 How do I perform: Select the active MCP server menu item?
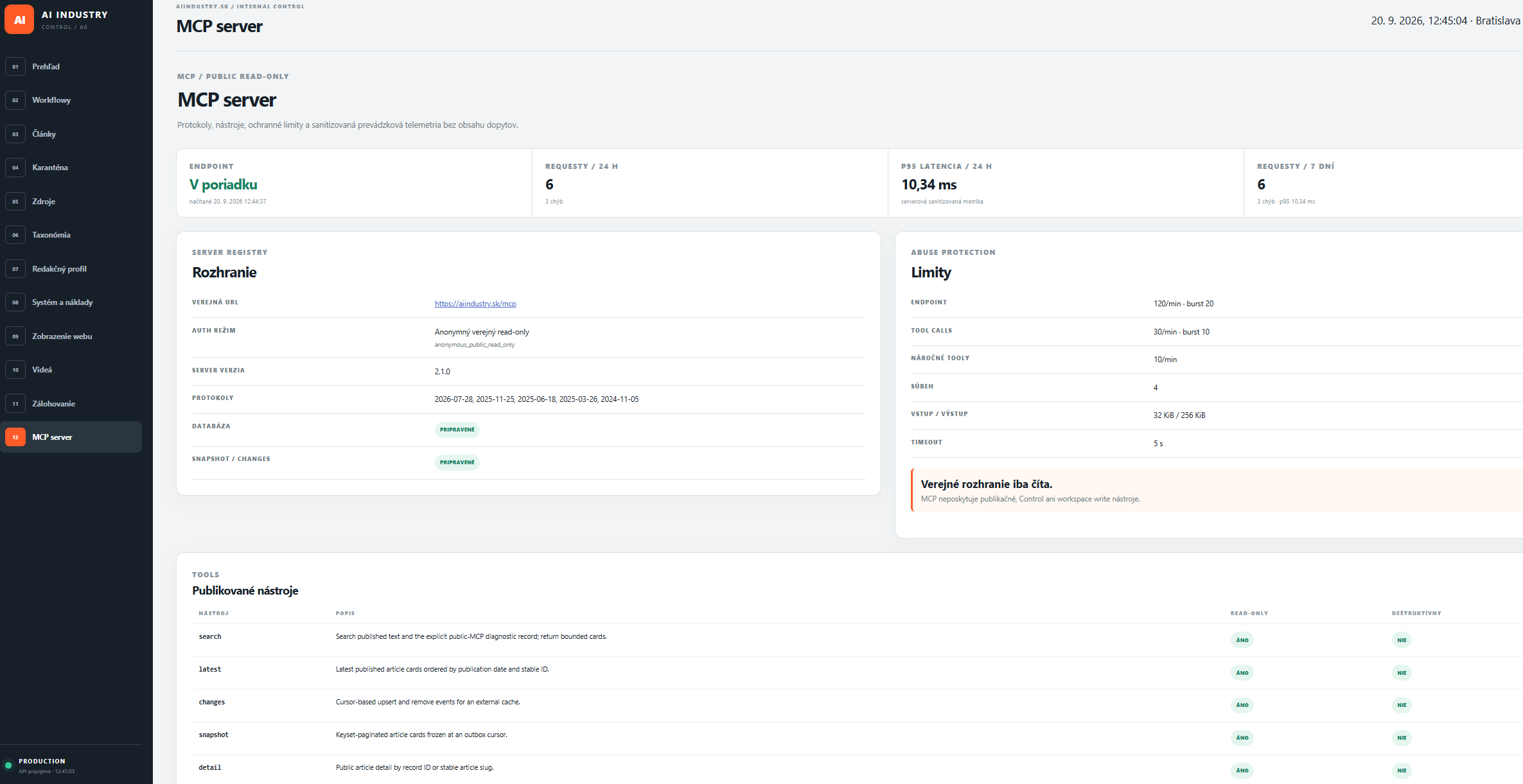[71, 437]
